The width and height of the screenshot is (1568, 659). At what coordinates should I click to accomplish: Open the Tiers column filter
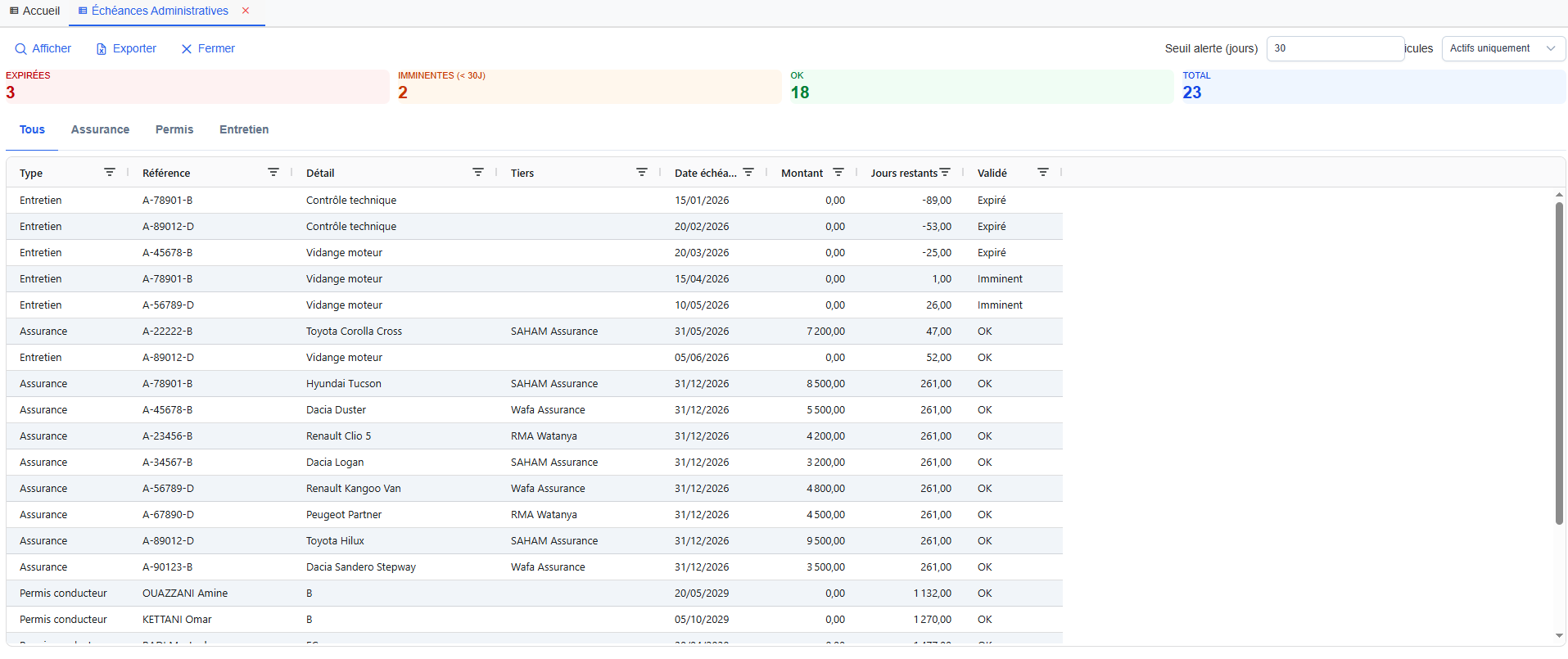pos(642,172)
